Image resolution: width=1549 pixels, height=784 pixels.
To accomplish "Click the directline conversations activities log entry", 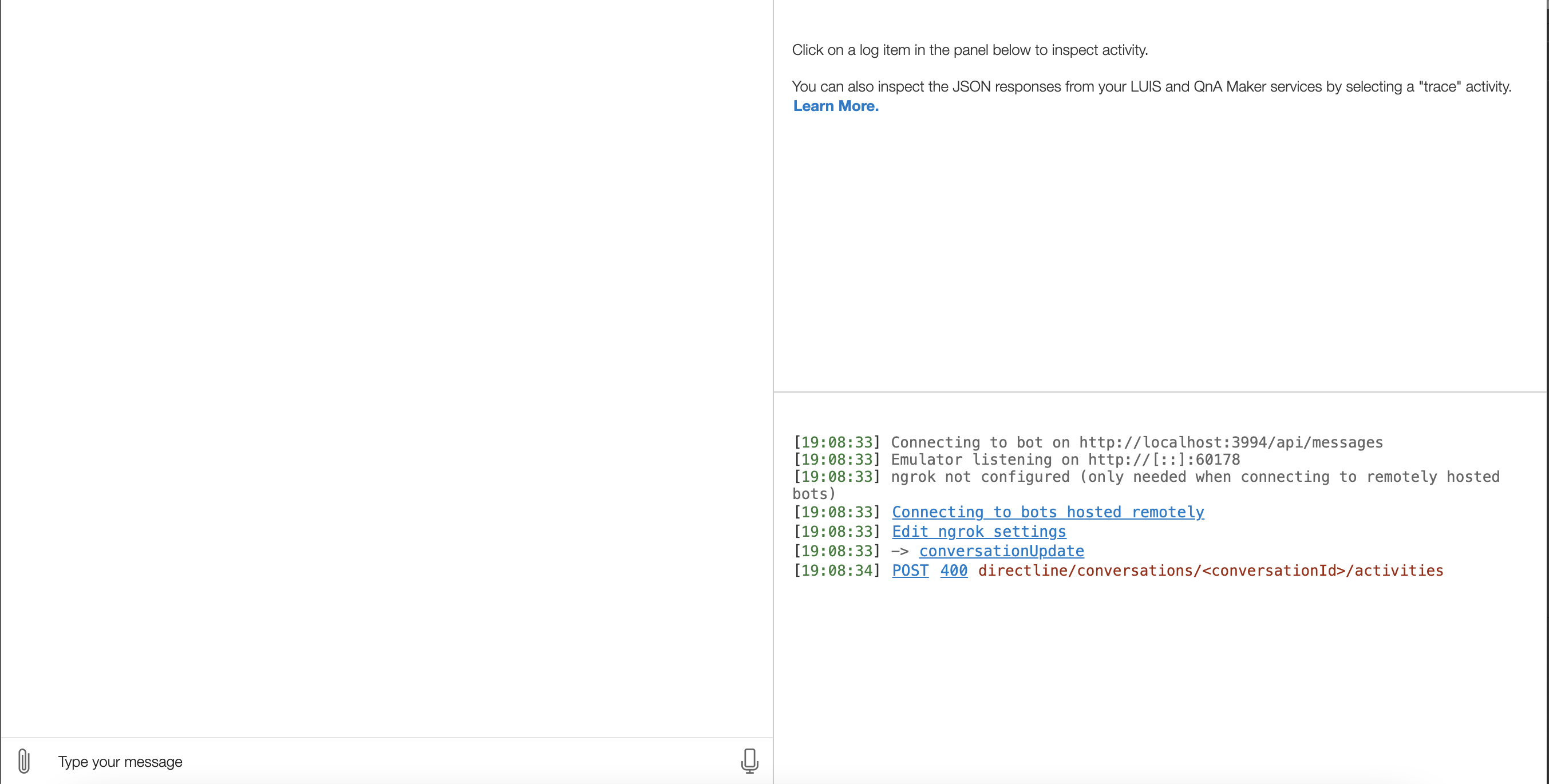I will 1211,571.
